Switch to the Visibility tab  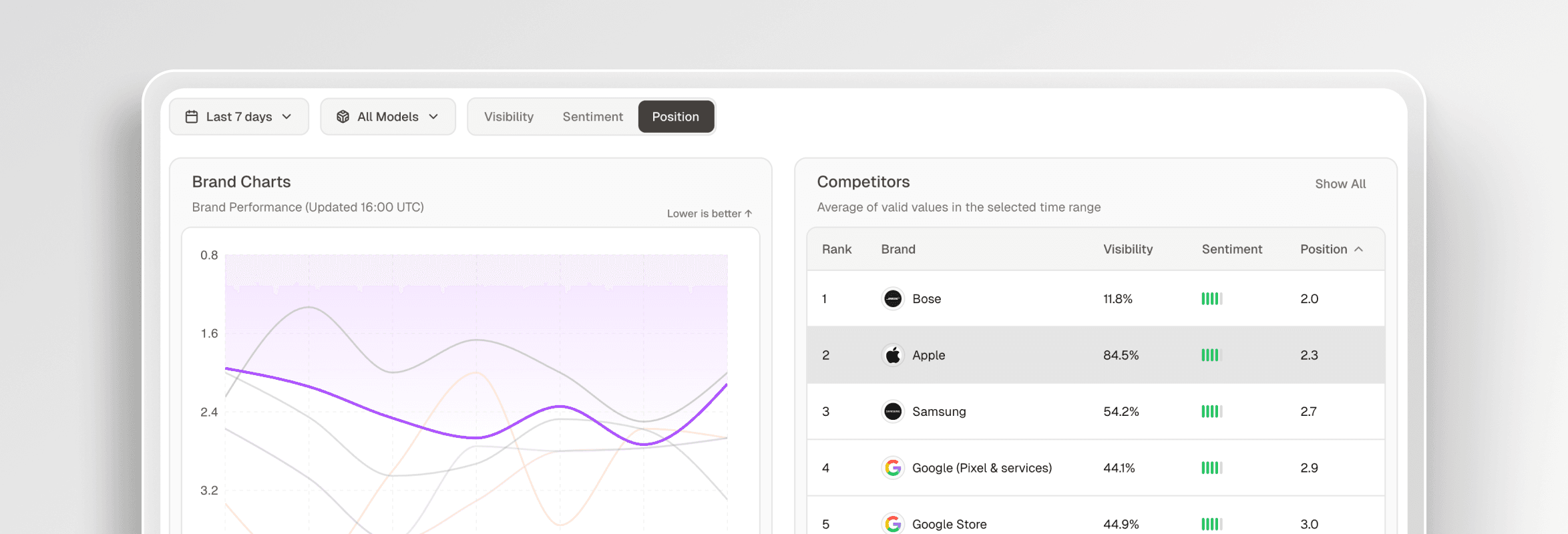508,117
